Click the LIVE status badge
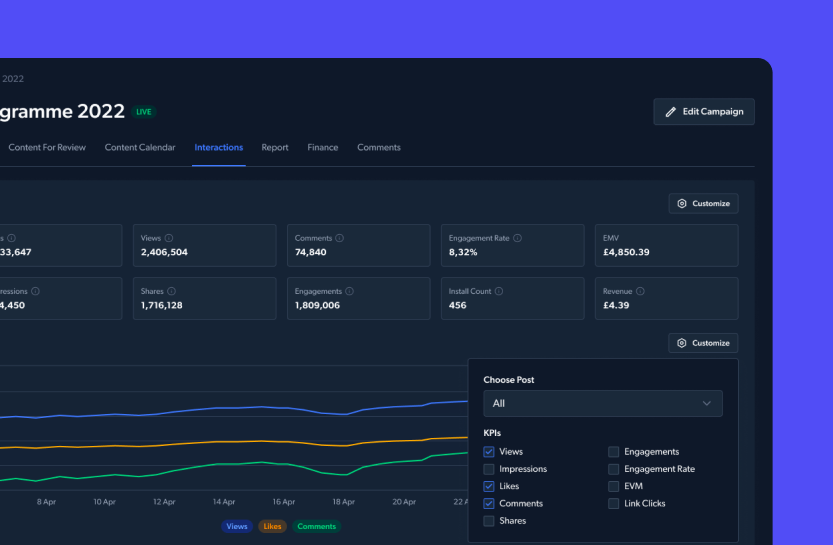 coord(143,112)
